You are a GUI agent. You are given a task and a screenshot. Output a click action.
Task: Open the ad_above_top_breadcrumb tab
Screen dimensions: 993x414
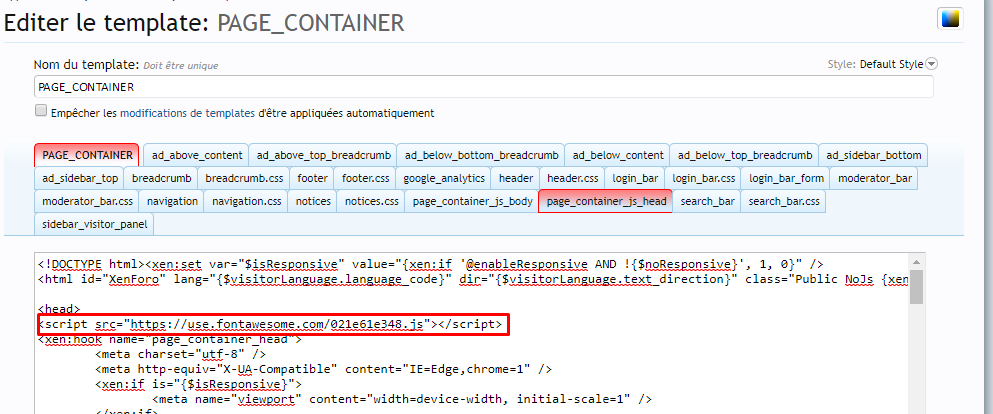(x=323, y=155)
